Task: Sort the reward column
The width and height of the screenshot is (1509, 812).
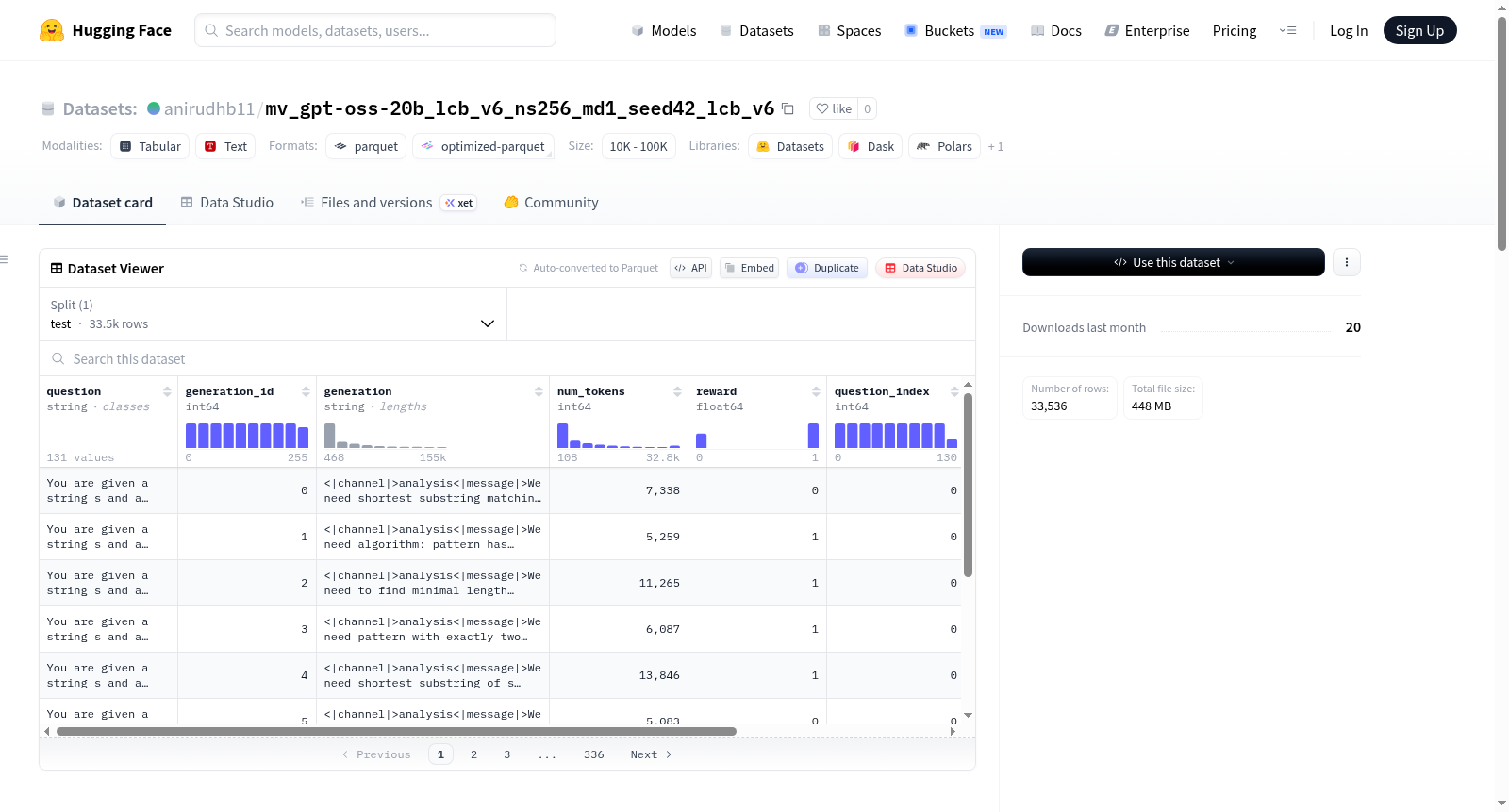Action: pos(816,391)
